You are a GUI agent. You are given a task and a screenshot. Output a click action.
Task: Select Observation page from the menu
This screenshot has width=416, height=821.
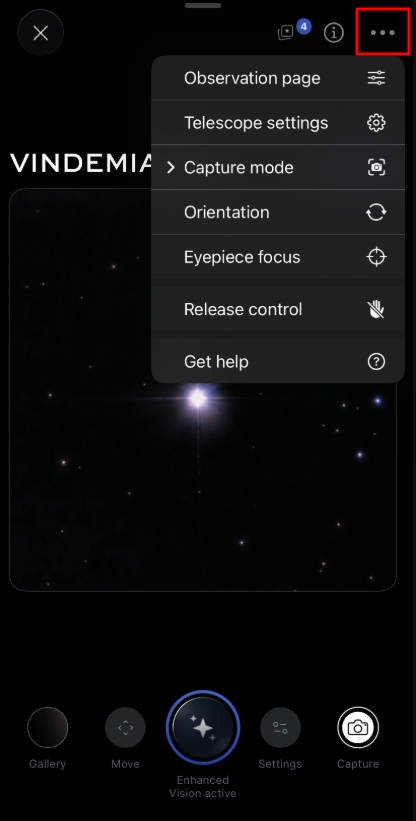[x=278, y=78]
